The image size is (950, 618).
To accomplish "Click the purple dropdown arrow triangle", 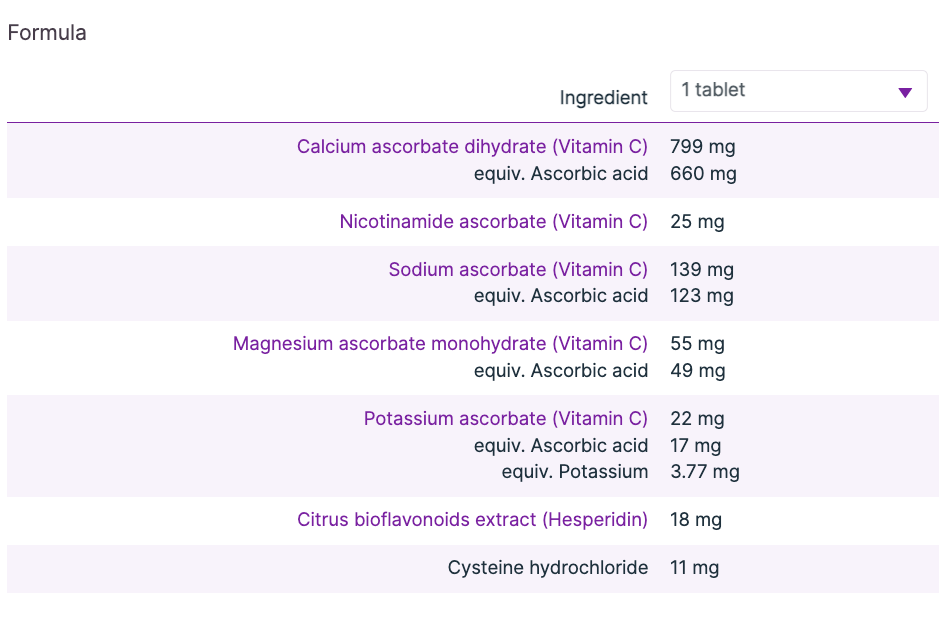I will [x=905, y=93].
